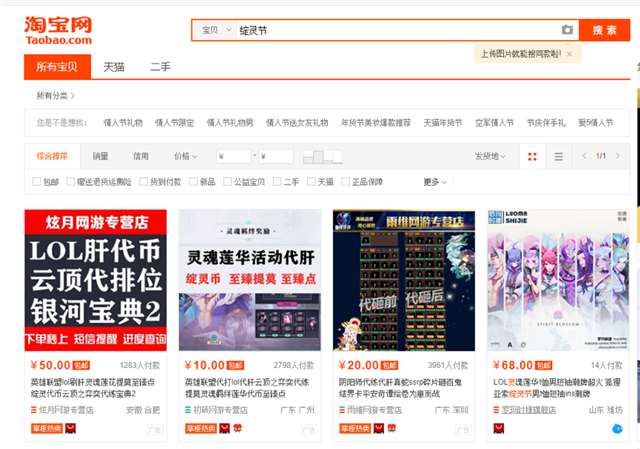Tick the 天猫 filter checkbox
Screen dimensions: 640x449
tap(311, 181)
